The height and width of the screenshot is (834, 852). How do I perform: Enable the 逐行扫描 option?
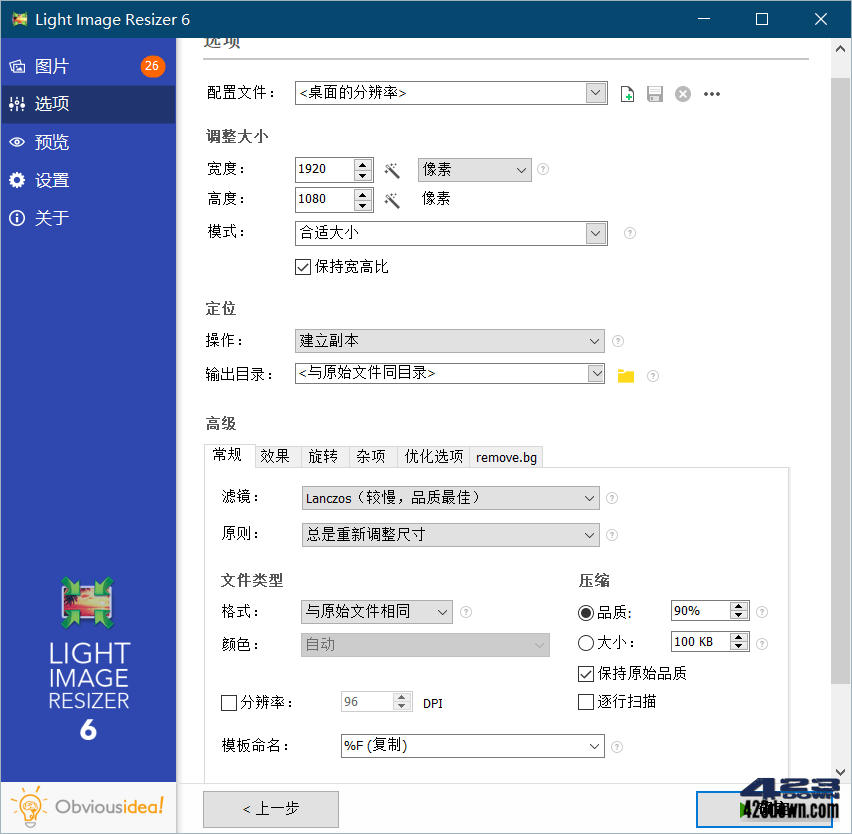pos(585,702)
